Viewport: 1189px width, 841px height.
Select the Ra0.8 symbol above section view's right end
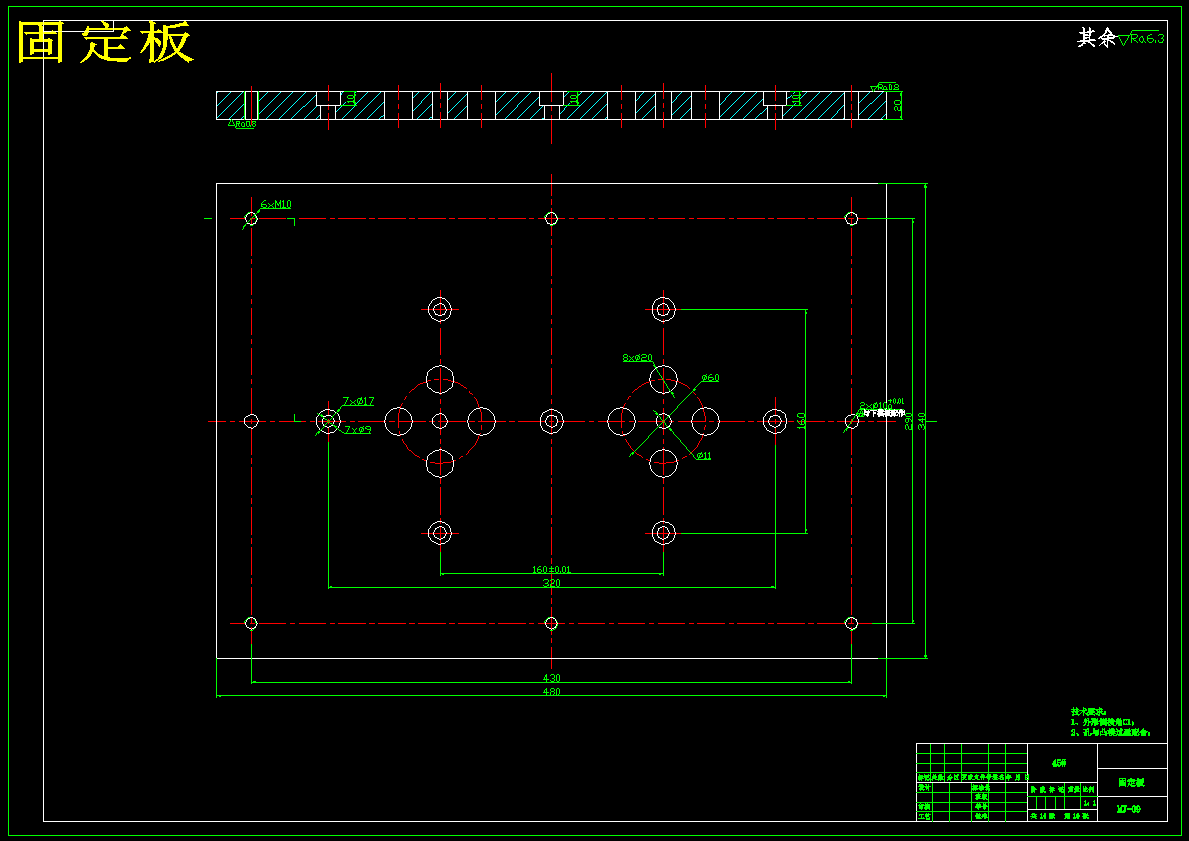coord(884,86)
